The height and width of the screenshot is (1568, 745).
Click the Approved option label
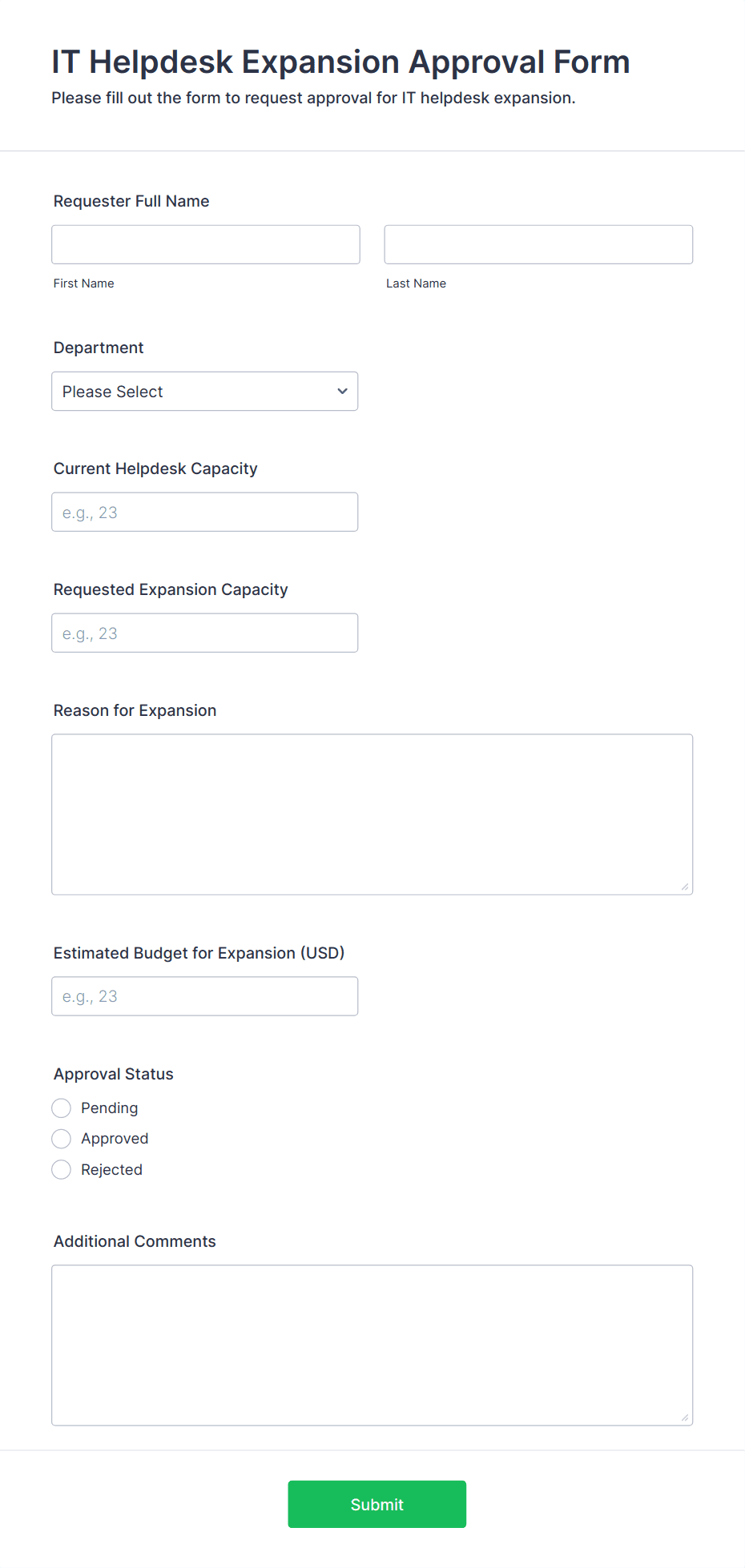(115, 1139)
